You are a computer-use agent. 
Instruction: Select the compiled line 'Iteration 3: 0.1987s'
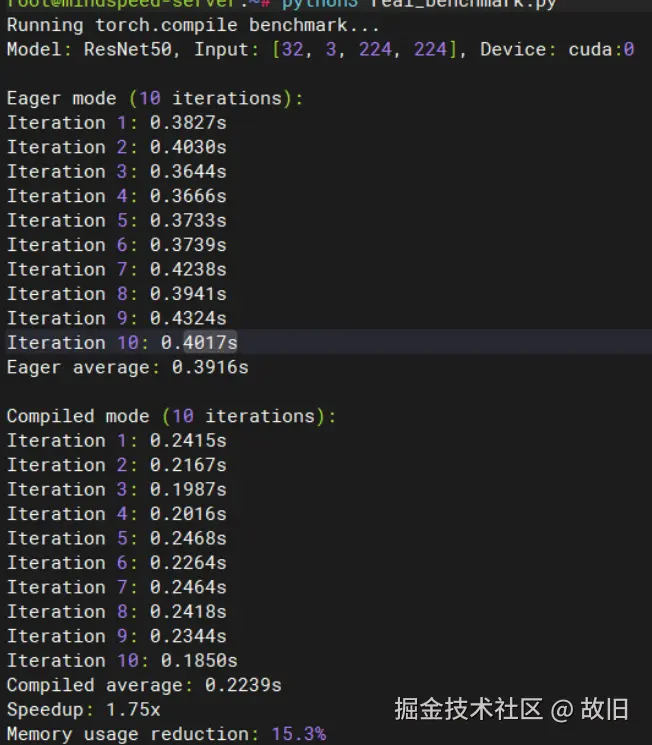coord(116,489)
